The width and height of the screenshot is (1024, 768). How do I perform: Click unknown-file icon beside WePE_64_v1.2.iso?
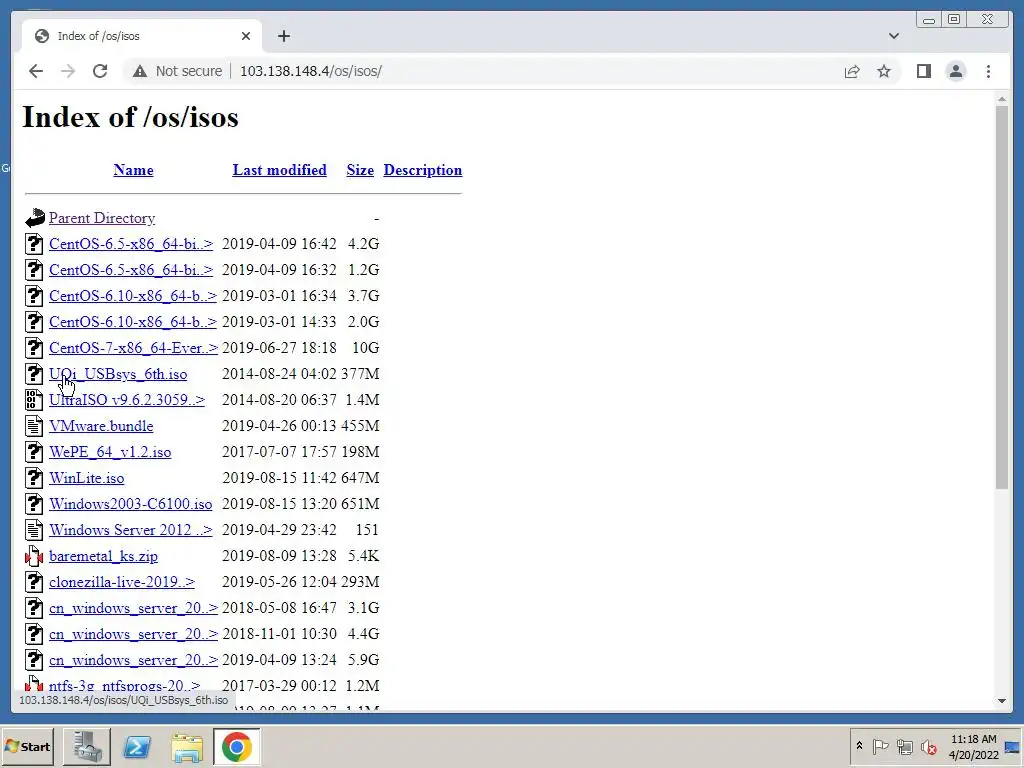point(34,452)
